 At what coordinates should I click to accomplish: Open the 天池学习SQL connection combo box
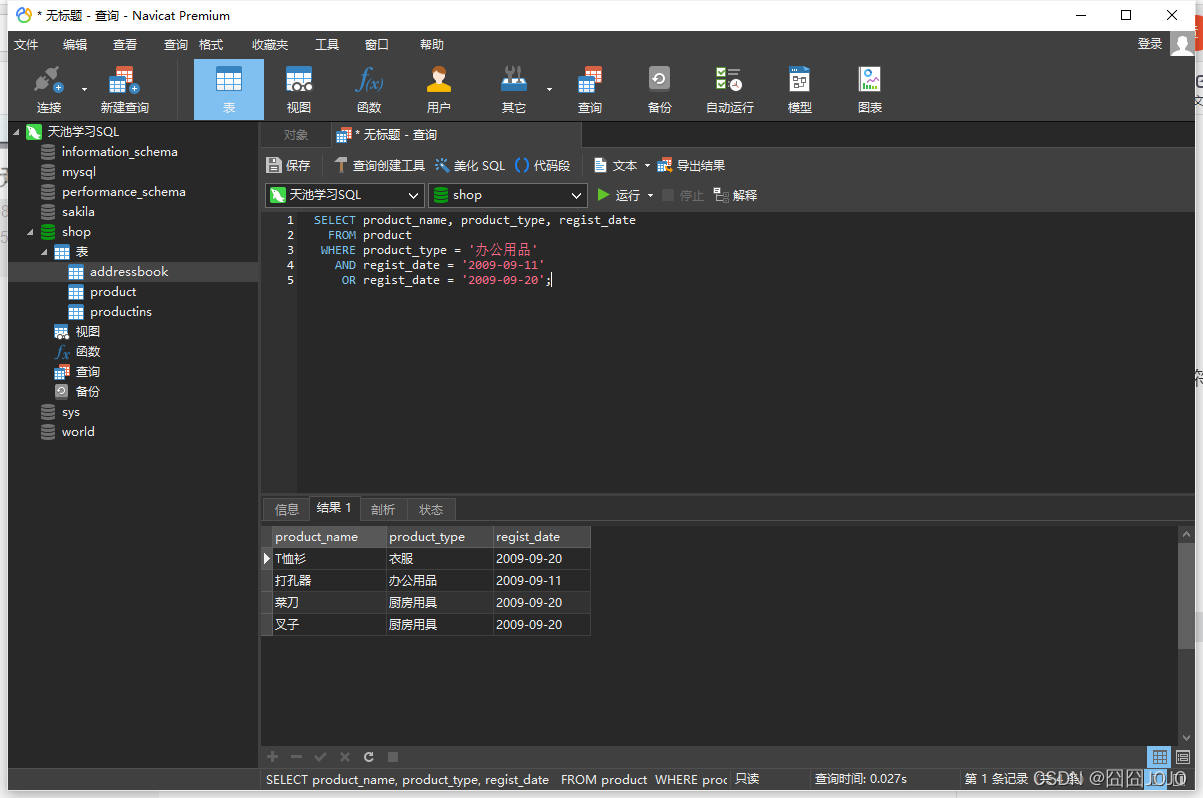pyautogui.click(x=345, y=195)
